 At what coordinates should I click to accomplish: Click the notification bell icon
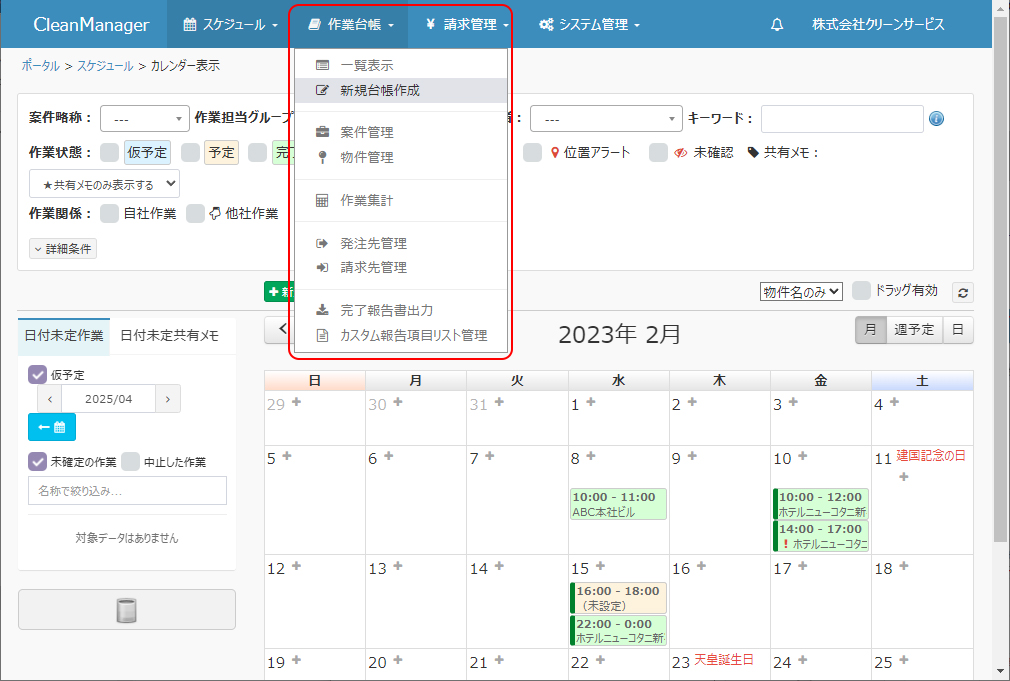(x=777, y=25)
